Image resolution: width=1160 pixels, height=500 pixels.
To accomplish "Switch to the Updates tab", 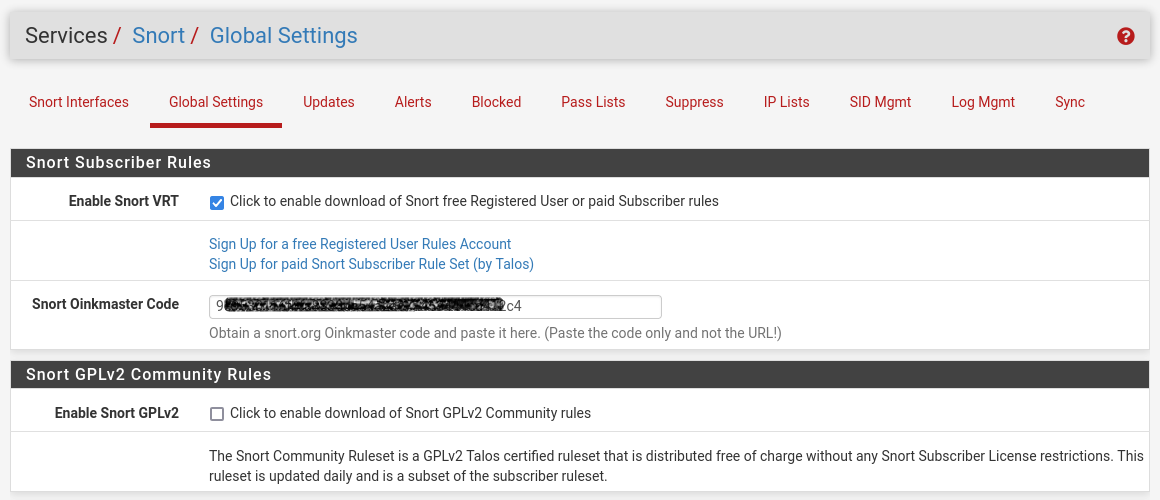I will 329,102.
